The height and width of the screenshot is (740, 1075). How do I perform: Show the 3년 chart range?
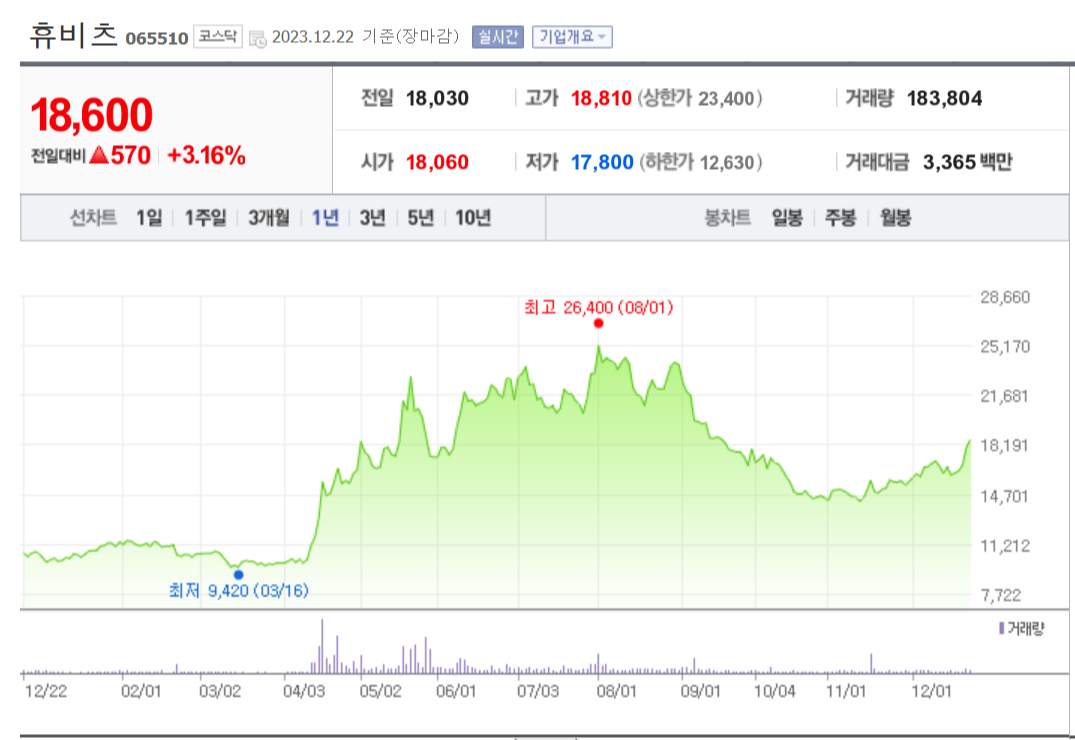pos(373,218)
